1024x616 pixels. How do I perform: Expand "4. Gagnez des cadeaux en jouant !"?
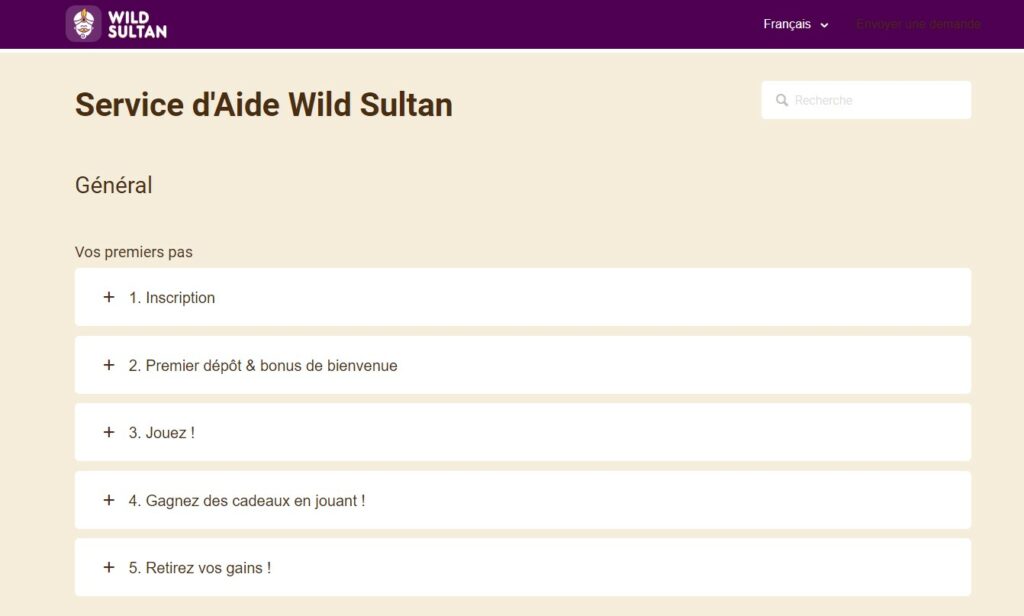click(255, 501)
